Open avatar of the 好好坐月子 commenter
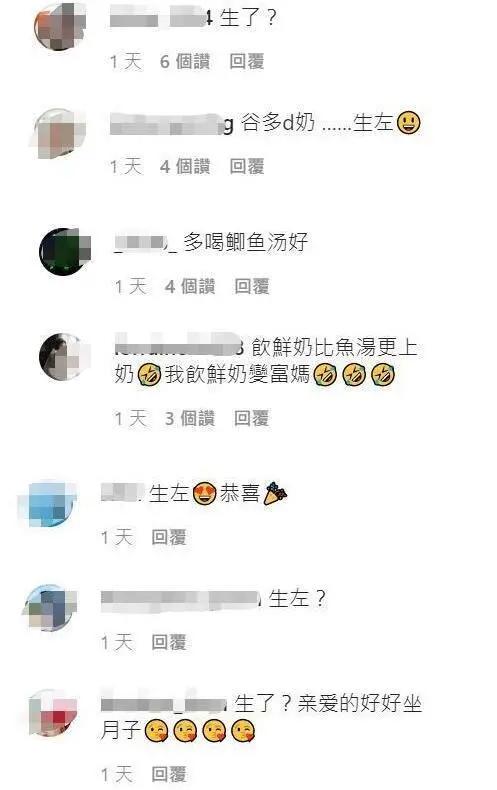 pyautogui.click(x=52, y=714)
